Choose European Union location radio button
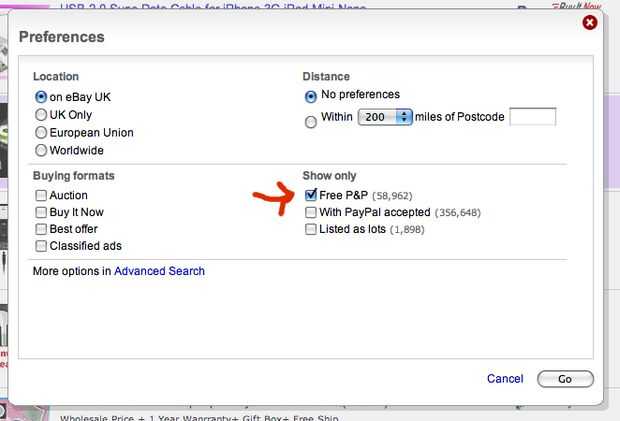Screen dimensions: 620x421 (41, 133)
